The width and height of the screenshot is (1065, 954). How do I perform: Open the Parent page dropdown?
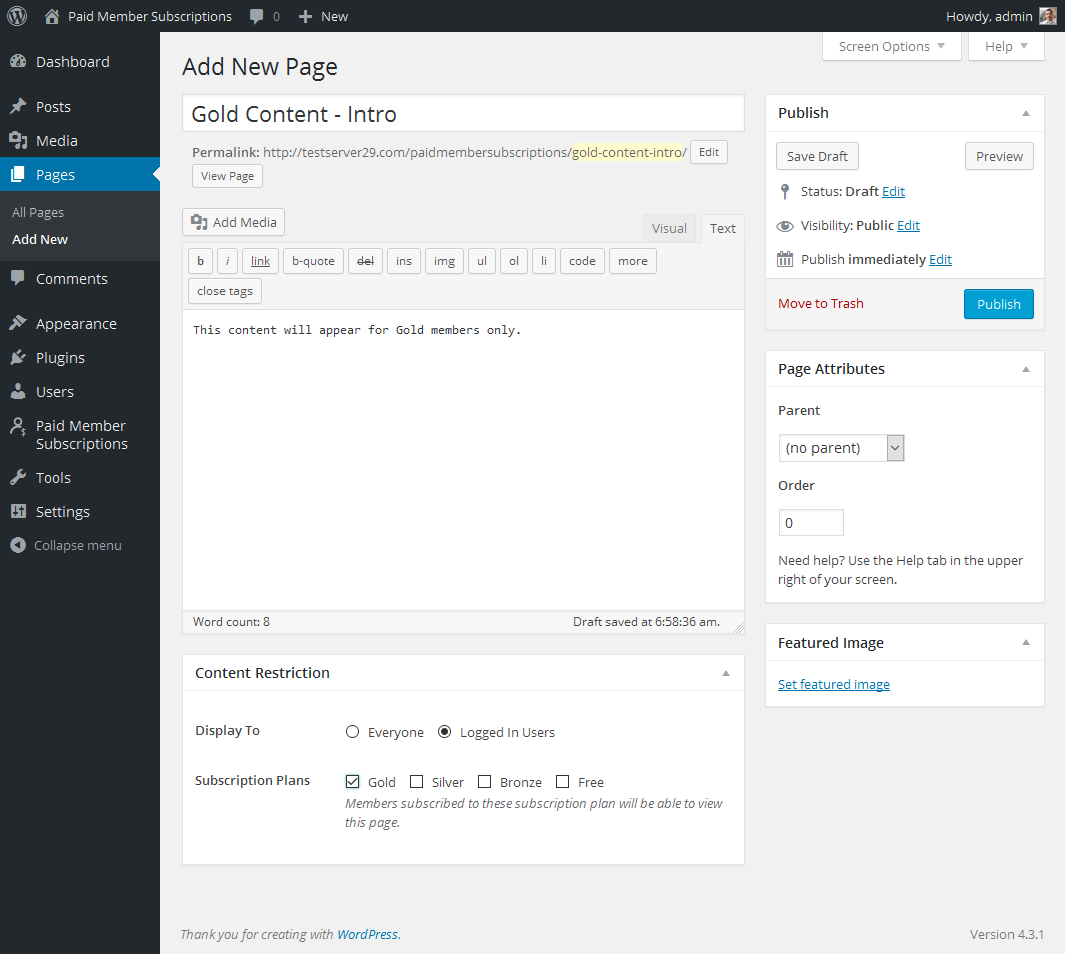pos(841,448)
